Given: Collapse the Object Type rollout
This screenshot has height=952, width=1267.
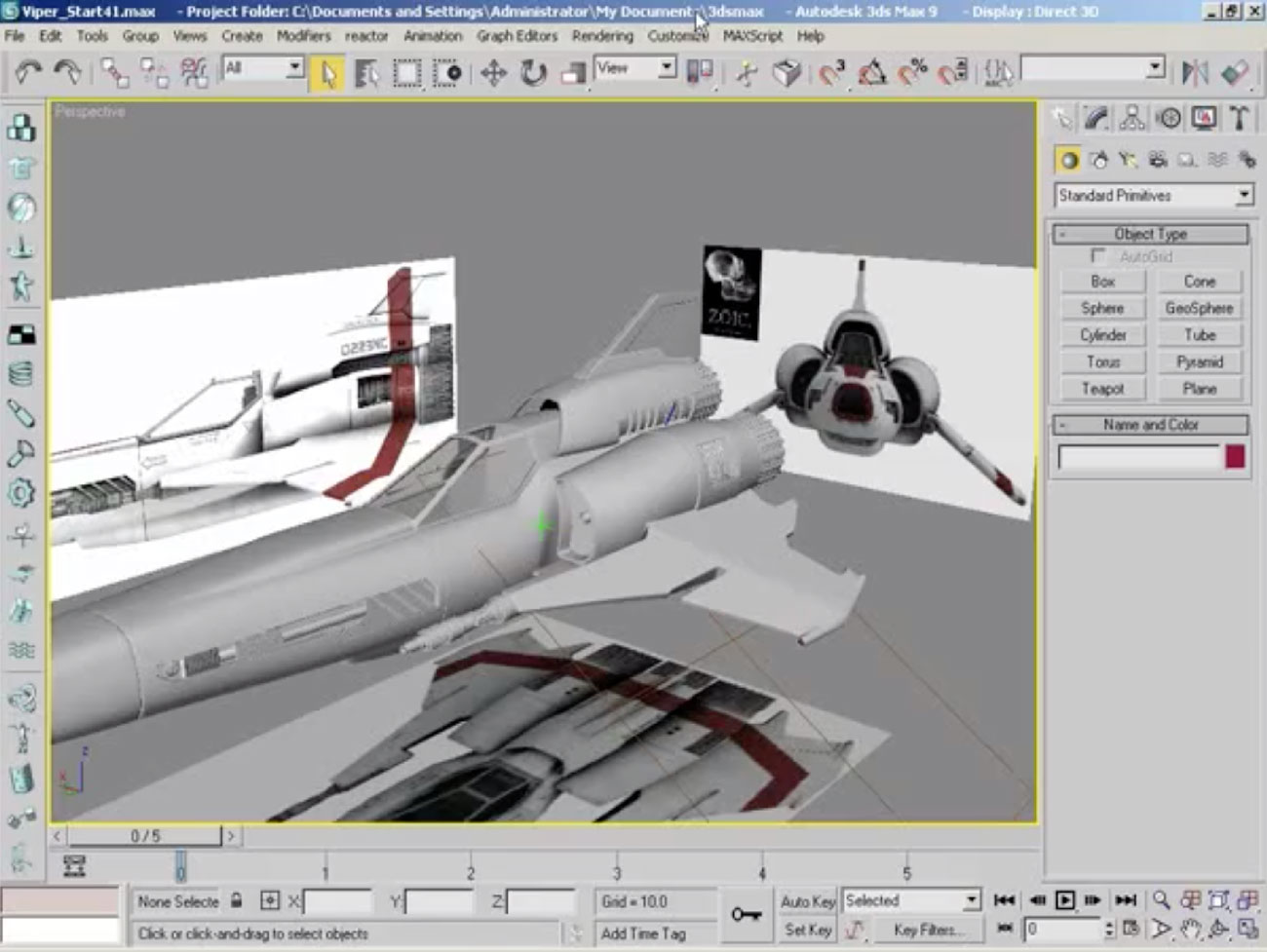Looking at the screenshot, I should click(x=1150, y=234).
